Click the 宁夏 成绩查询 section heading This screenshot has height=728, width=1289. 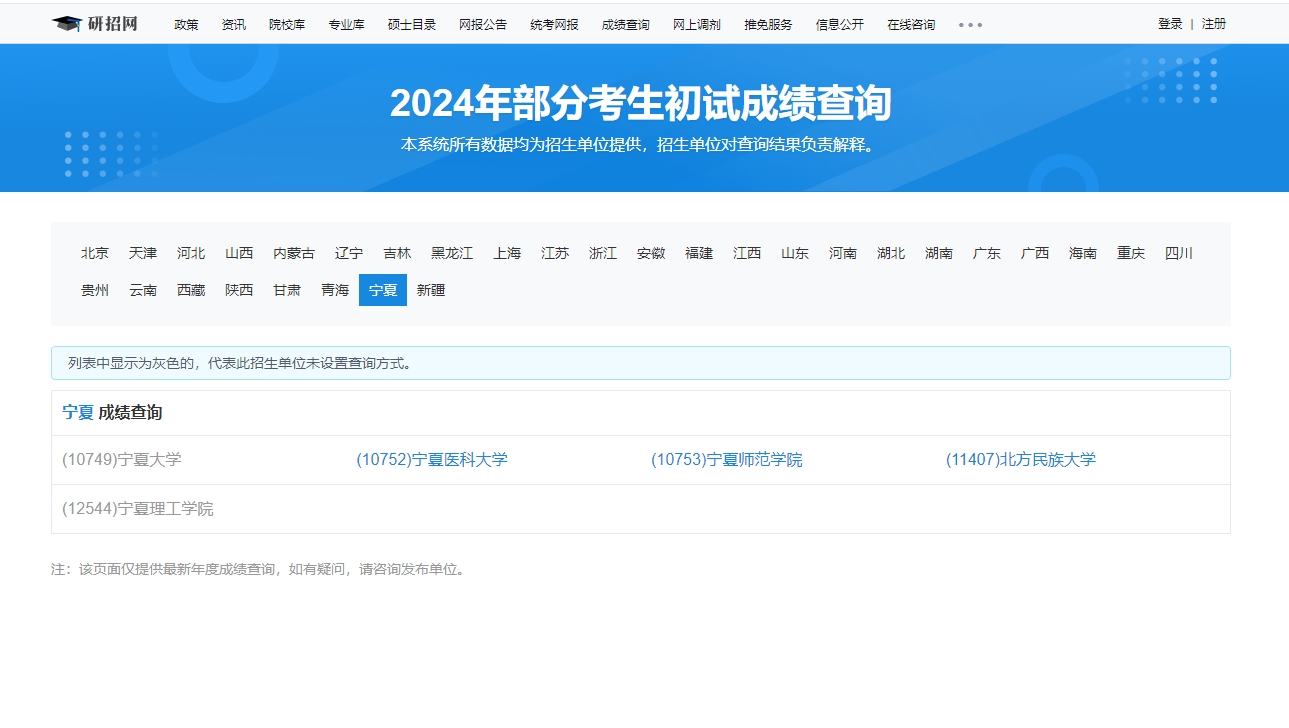pos(112,412)
